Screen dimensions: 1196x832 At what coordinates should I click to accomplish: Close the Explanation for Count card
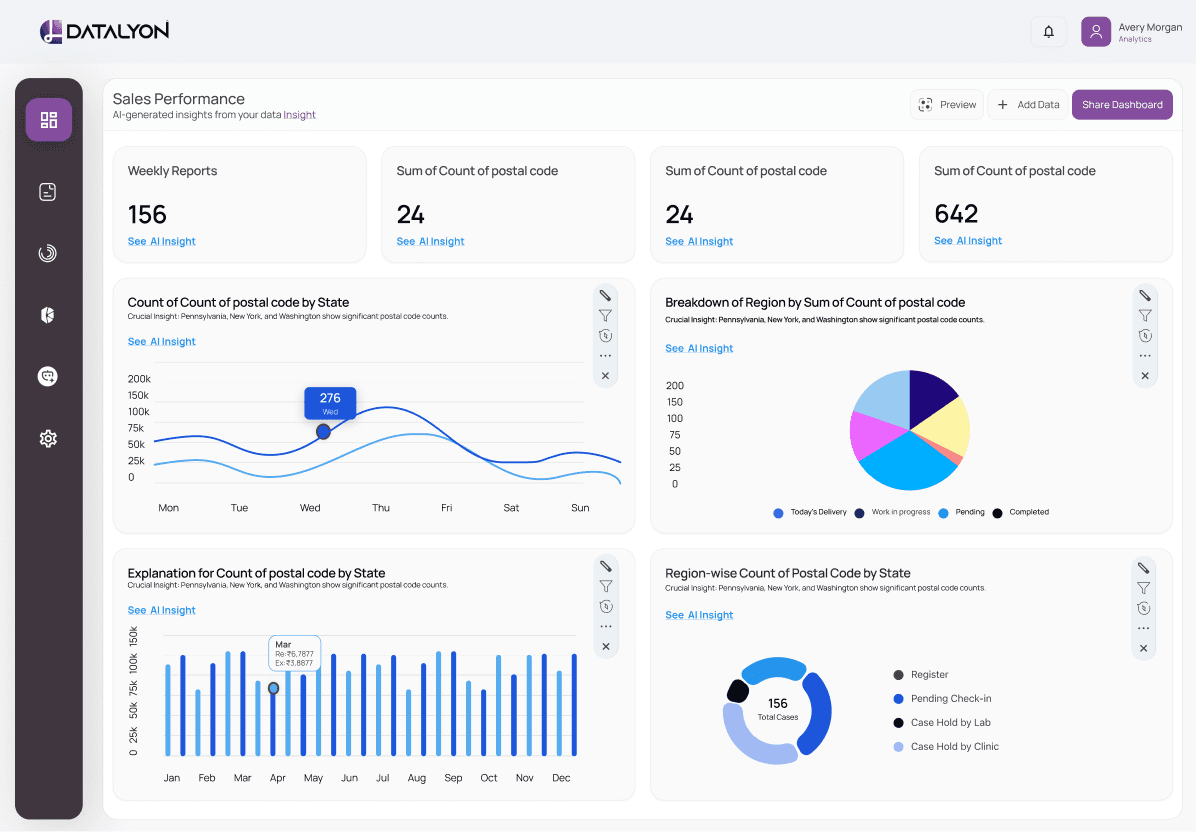(606, 647)
